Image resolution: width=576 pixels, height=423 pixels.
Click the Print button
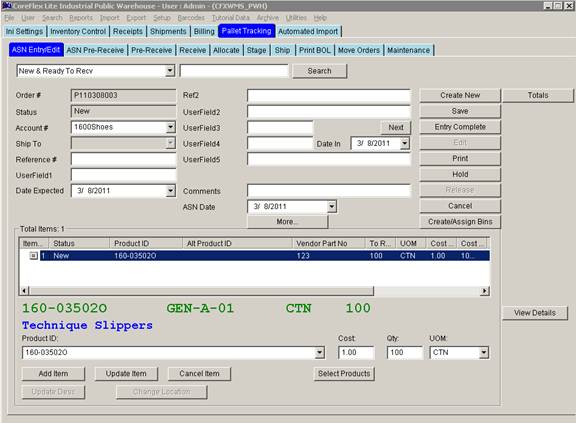coord(460,158)
